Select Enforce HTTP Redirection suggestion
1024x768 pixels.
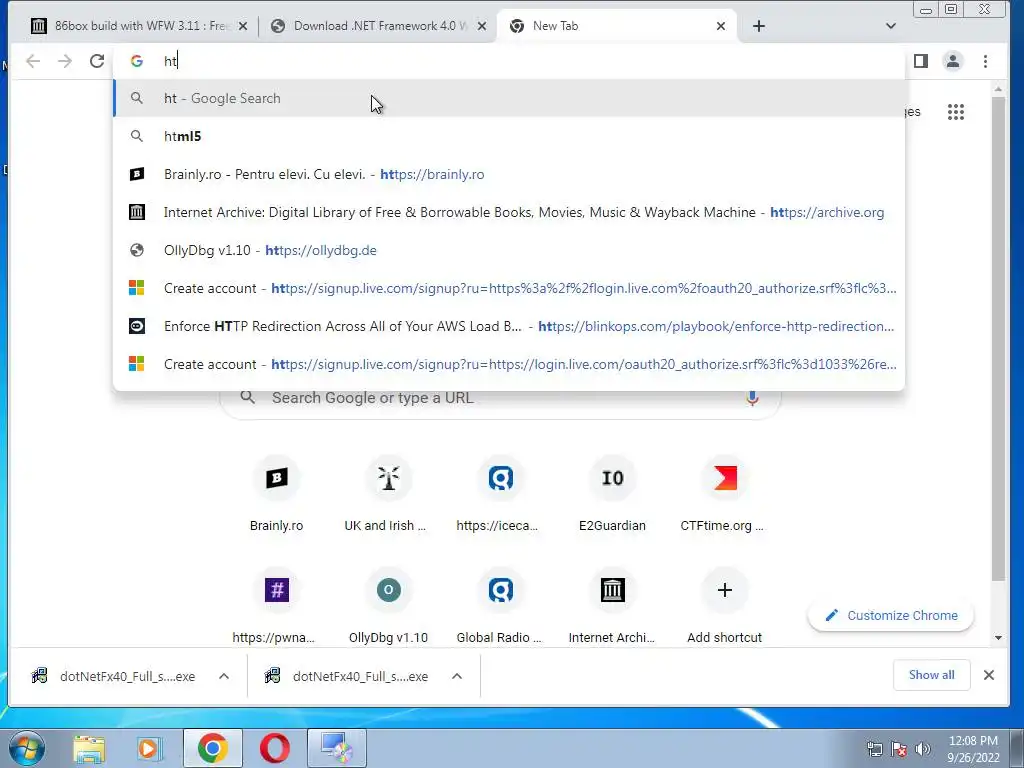[x=509, y=326]
